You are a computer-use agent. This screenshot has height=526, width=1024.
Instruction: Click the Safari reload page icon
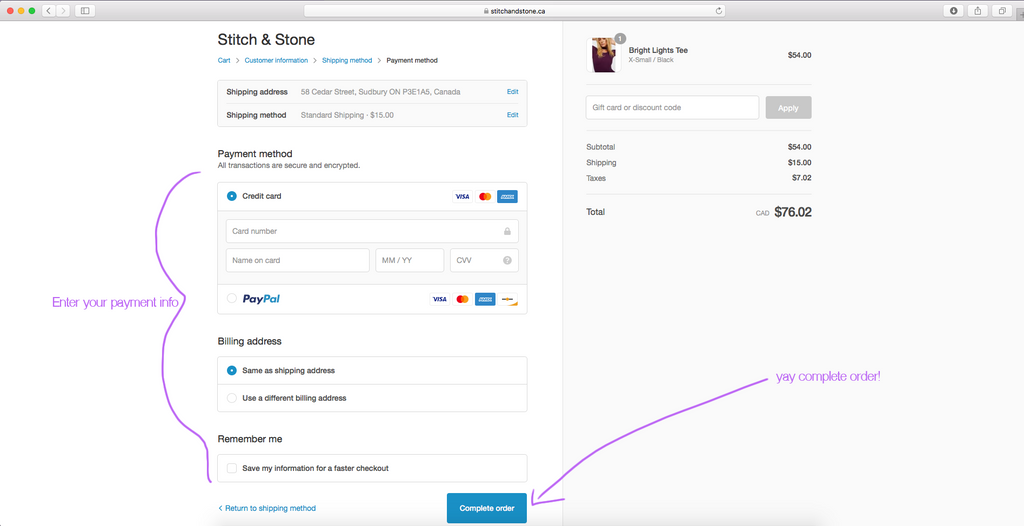pos(718,11)
